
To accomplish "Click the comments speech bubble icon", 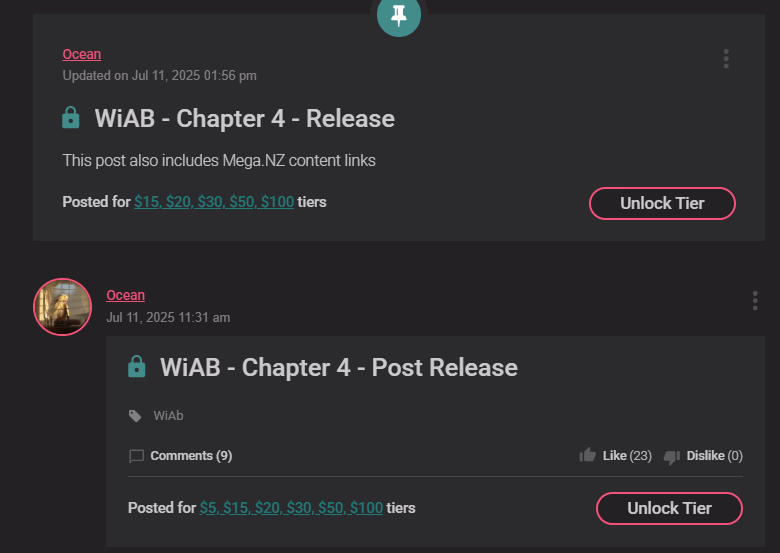I will pyautogui.click(x=136, y=456).
